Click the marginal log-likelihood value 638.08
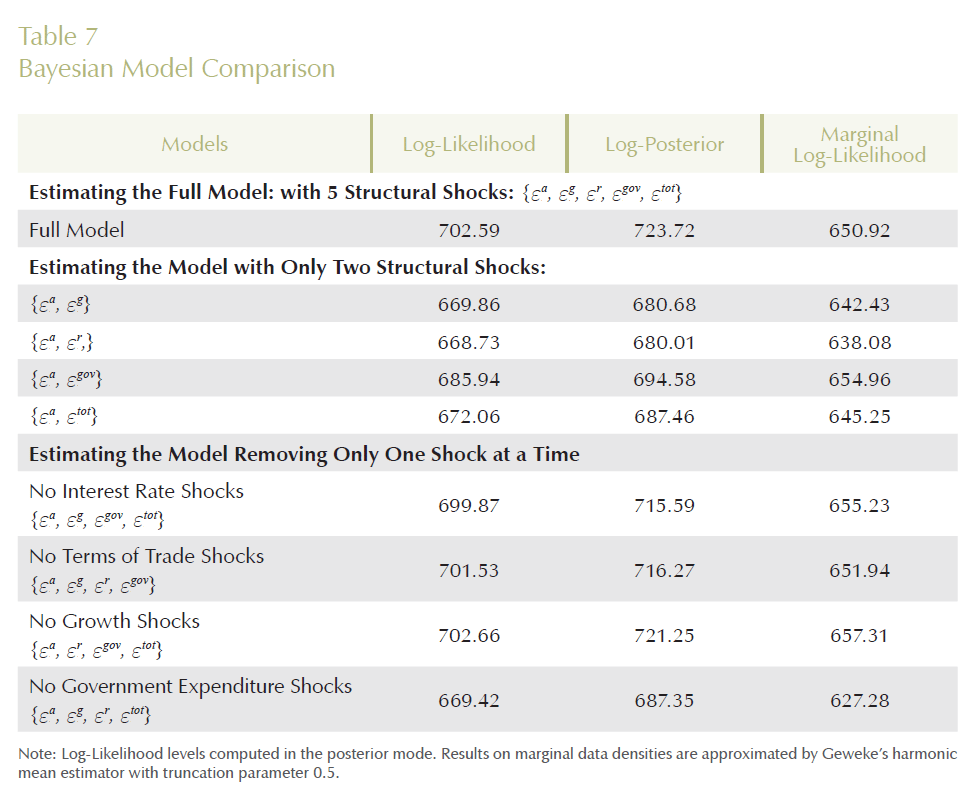974x801 pixels. point(859,342)
